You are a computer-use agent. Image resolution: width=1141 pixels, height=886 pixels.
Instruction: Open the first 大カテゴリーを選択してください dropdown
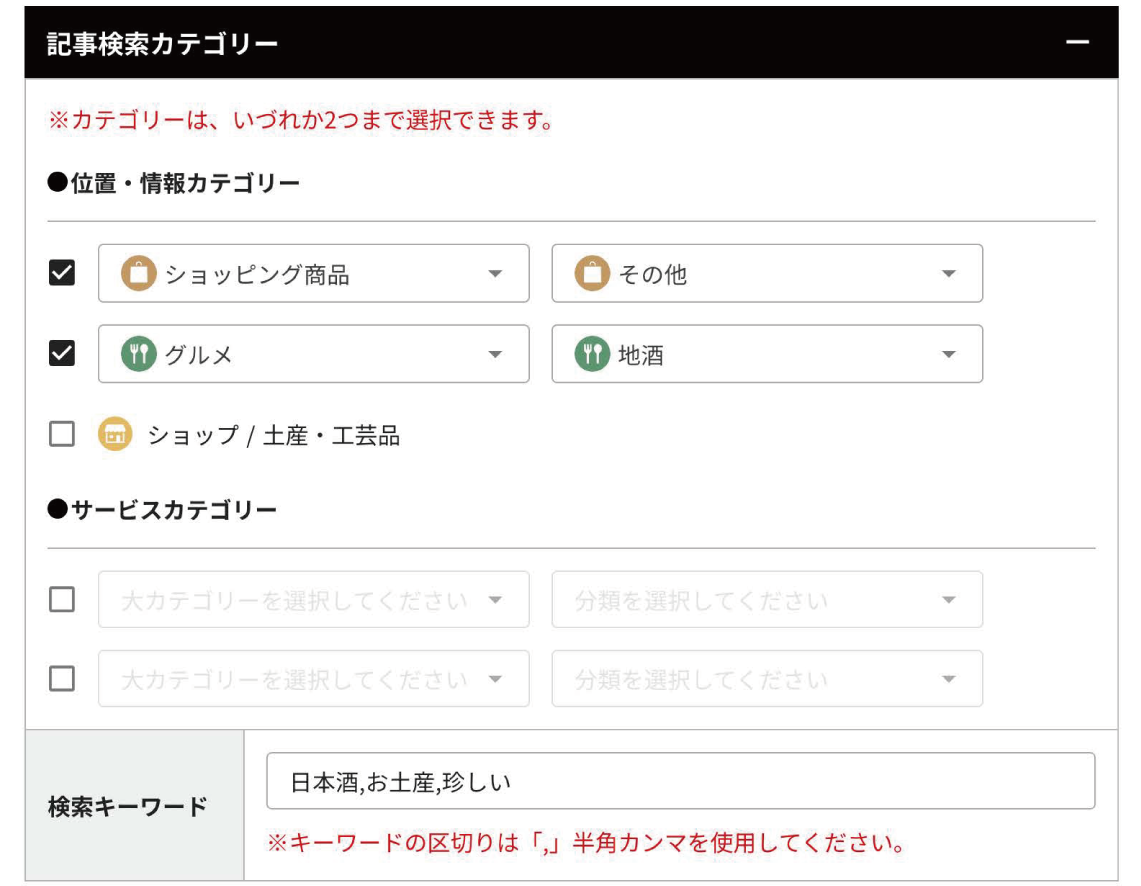tap(314, 599)
